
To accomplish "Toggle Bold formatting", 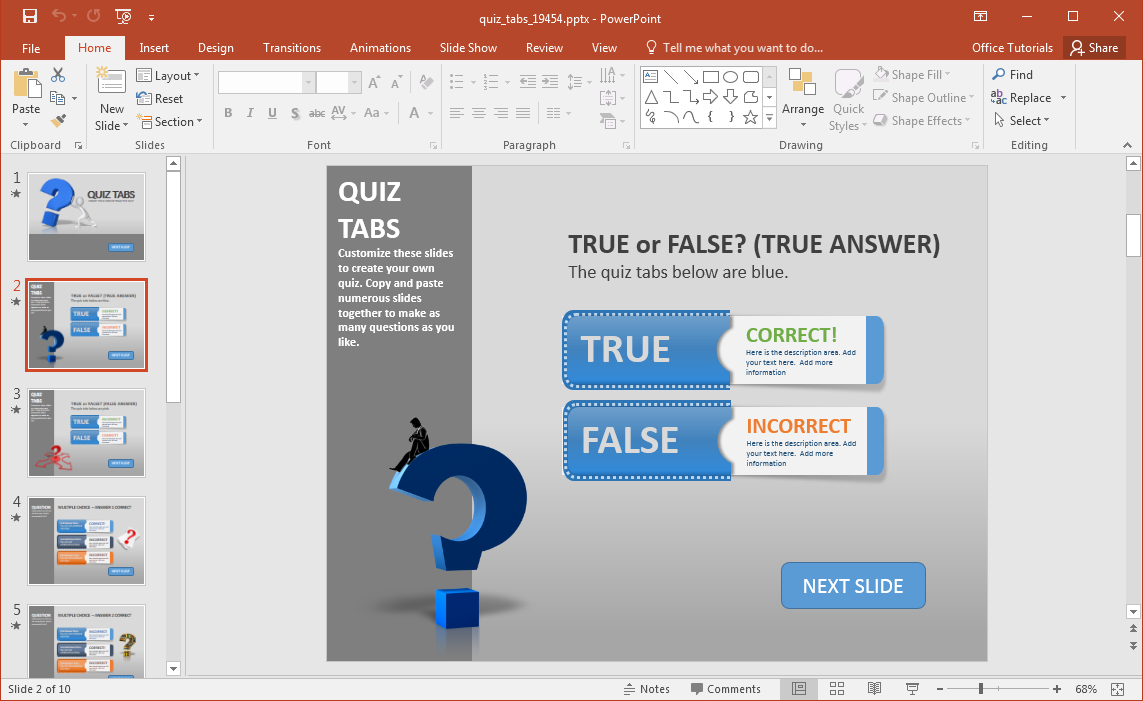I will (x=228, y=113).
